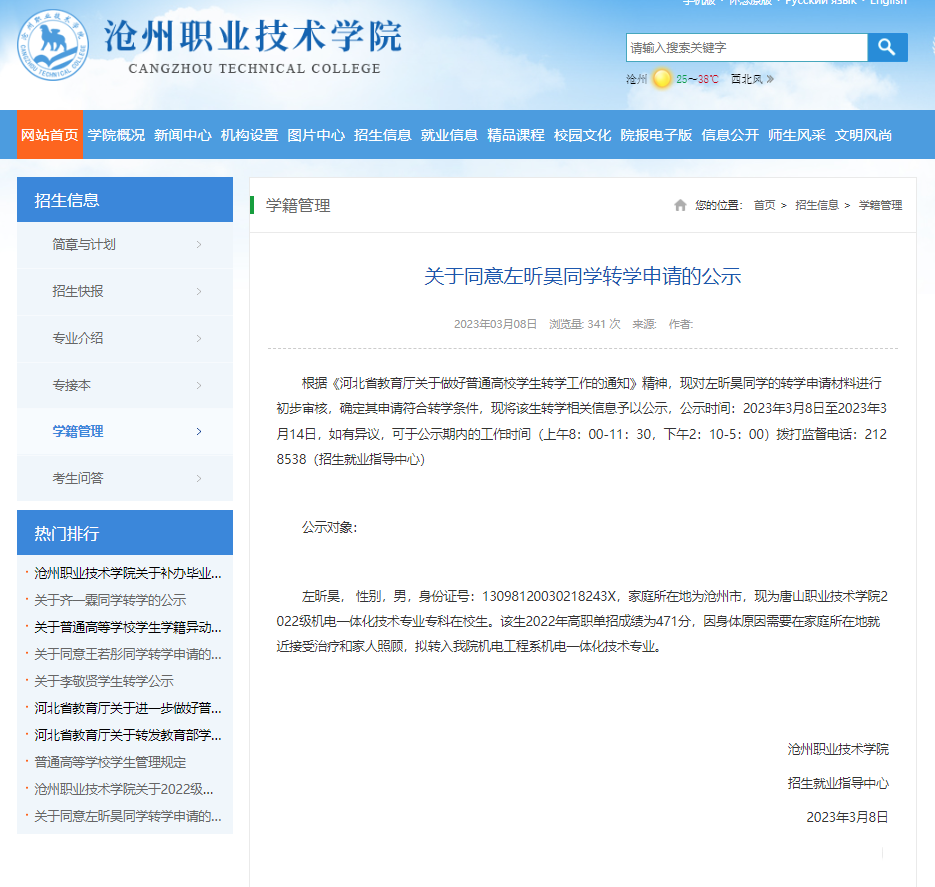Expand weather details double-arrow icon

pos(770,79)
